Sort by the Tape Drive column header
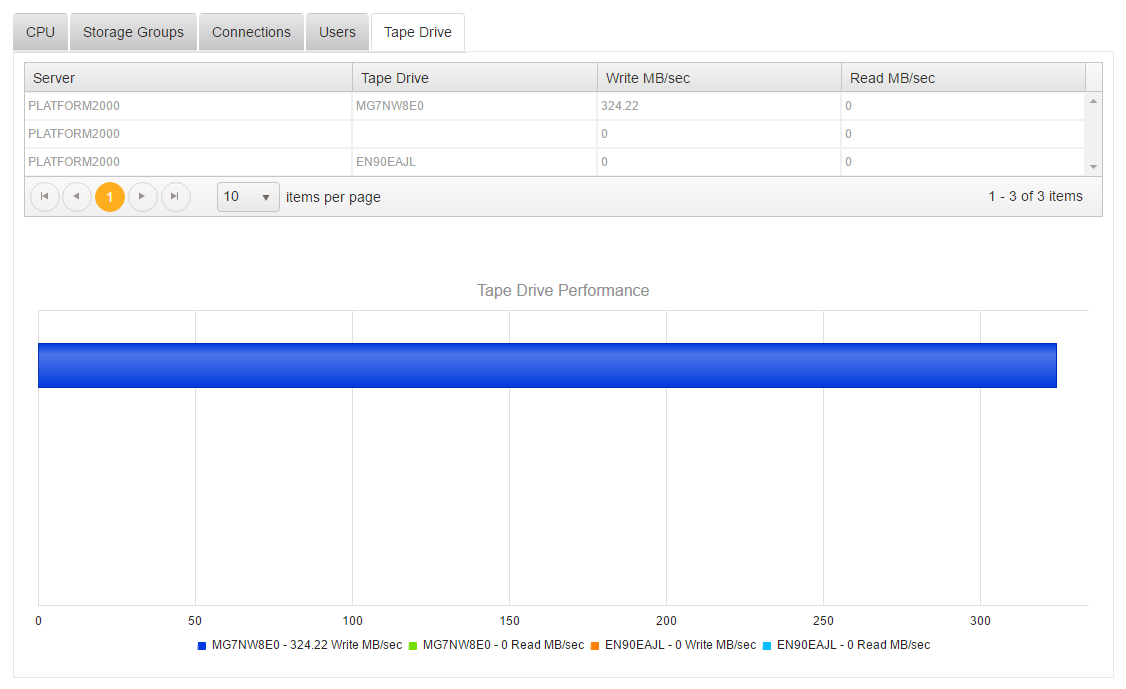The width and height of the screenshot is (1126, 689). pyautogui.click(x=475, y=78)
